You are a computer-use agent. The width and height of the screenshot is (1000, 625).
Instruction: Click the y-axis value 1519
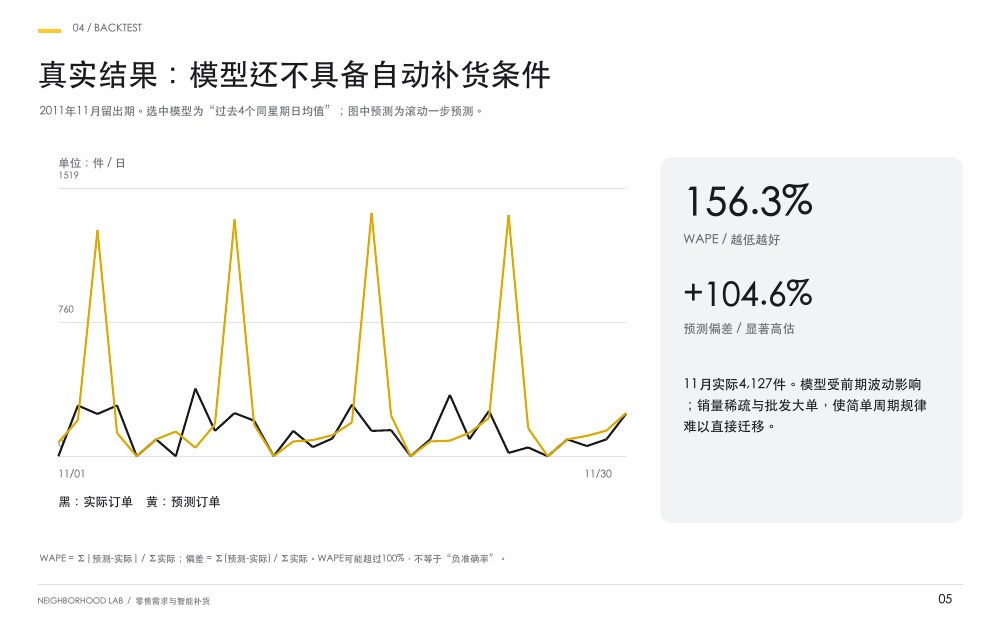pos(68,175)
